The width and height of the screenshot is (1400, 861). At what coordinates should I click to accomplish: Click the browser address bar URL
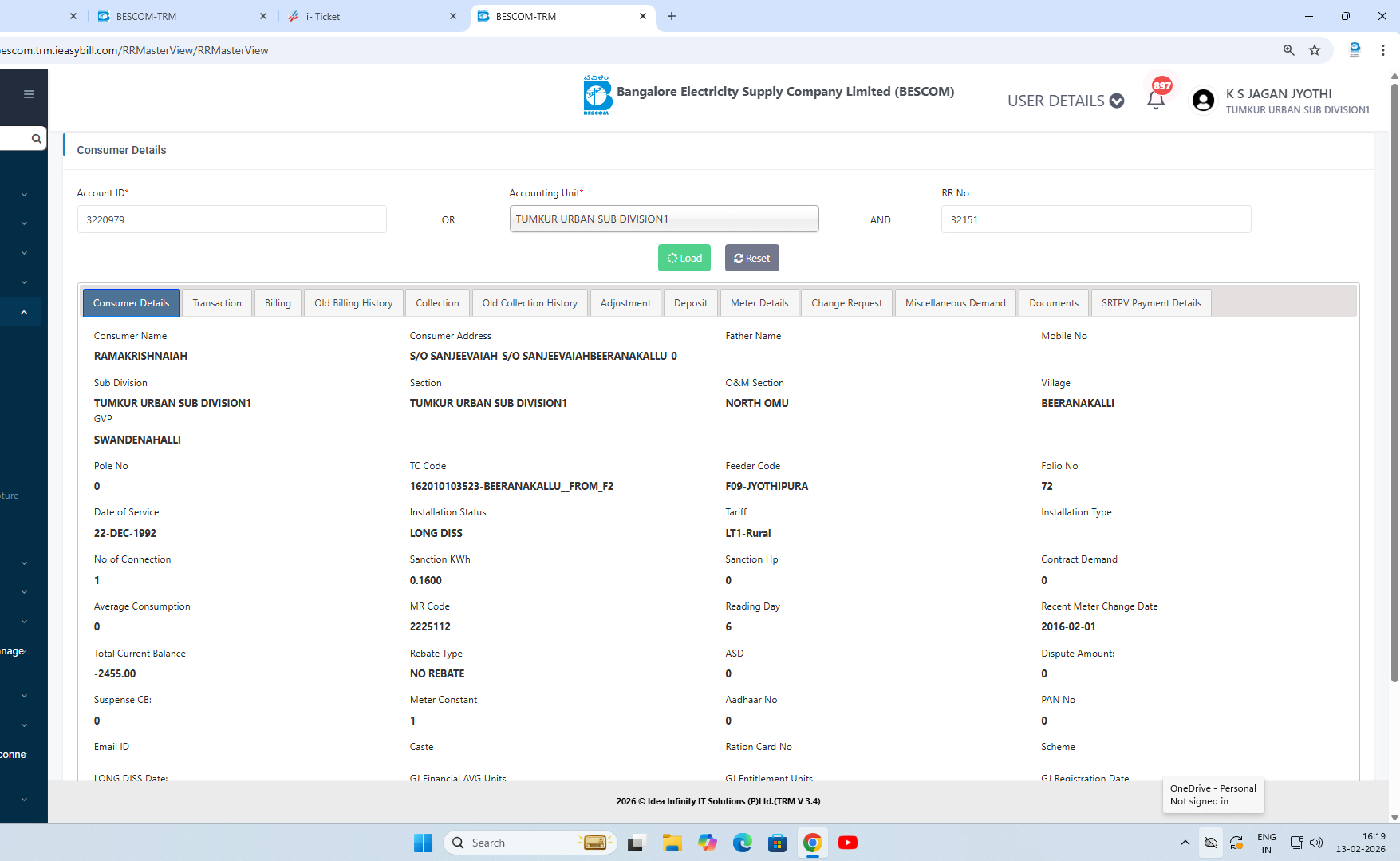coord(134,50)
